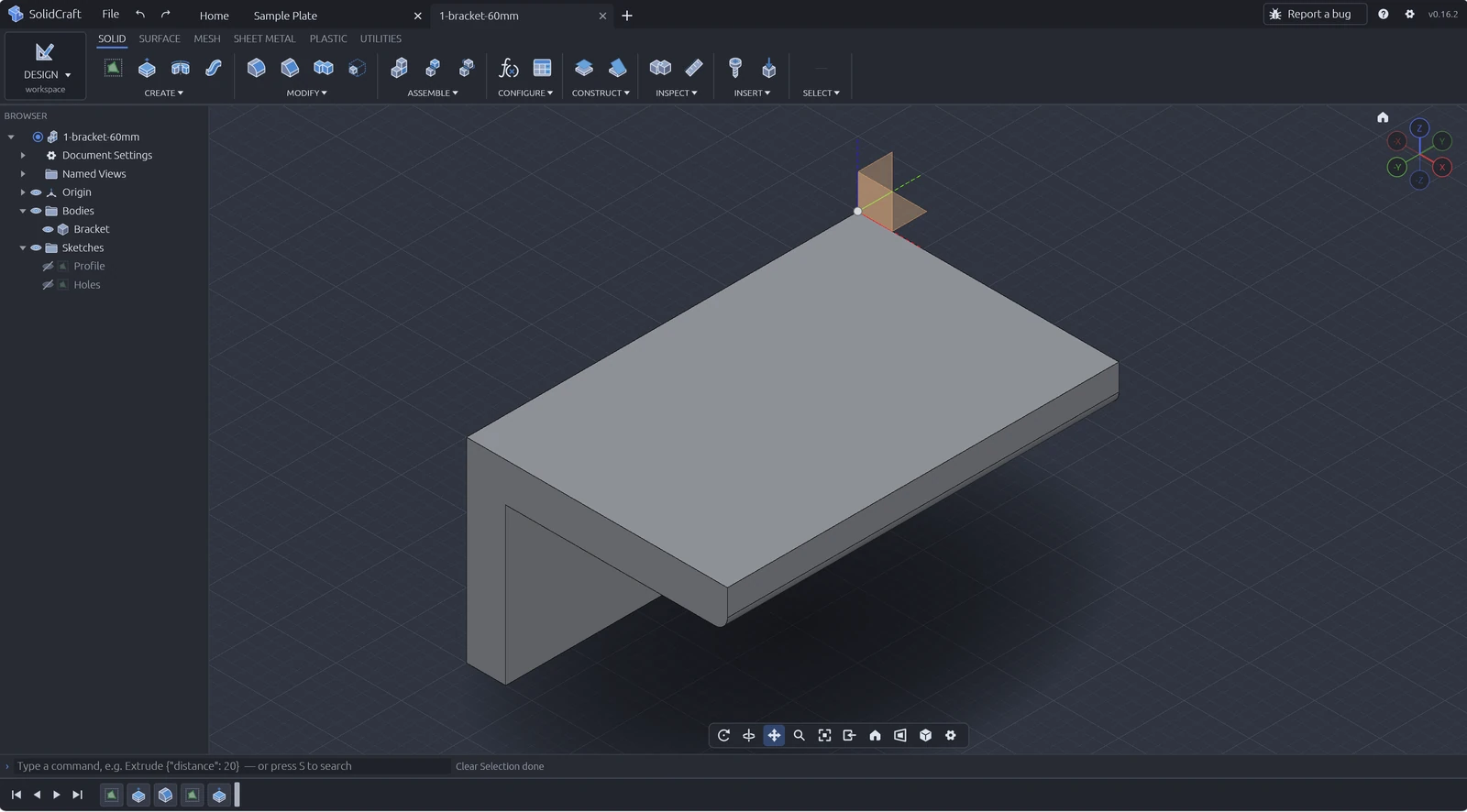Click the Orbit tool in the navigation bar
Viewport: 1467px width, 812px height.
tap(724, 736)
